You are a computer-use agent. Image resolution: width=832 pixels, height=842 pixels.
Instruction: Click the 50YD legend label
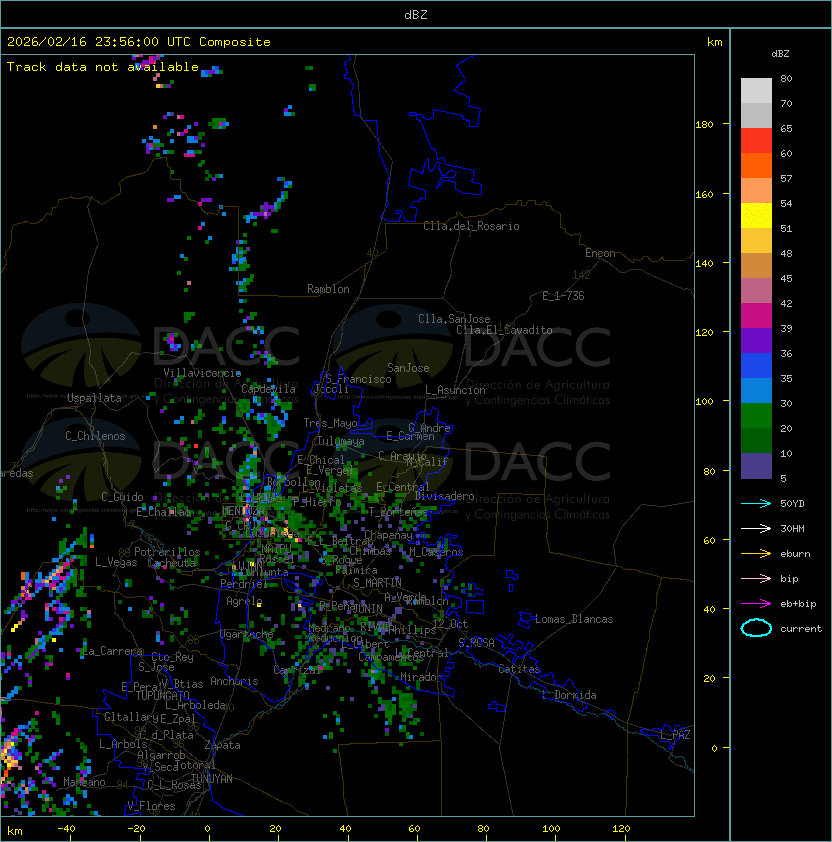tap(792, 504)
